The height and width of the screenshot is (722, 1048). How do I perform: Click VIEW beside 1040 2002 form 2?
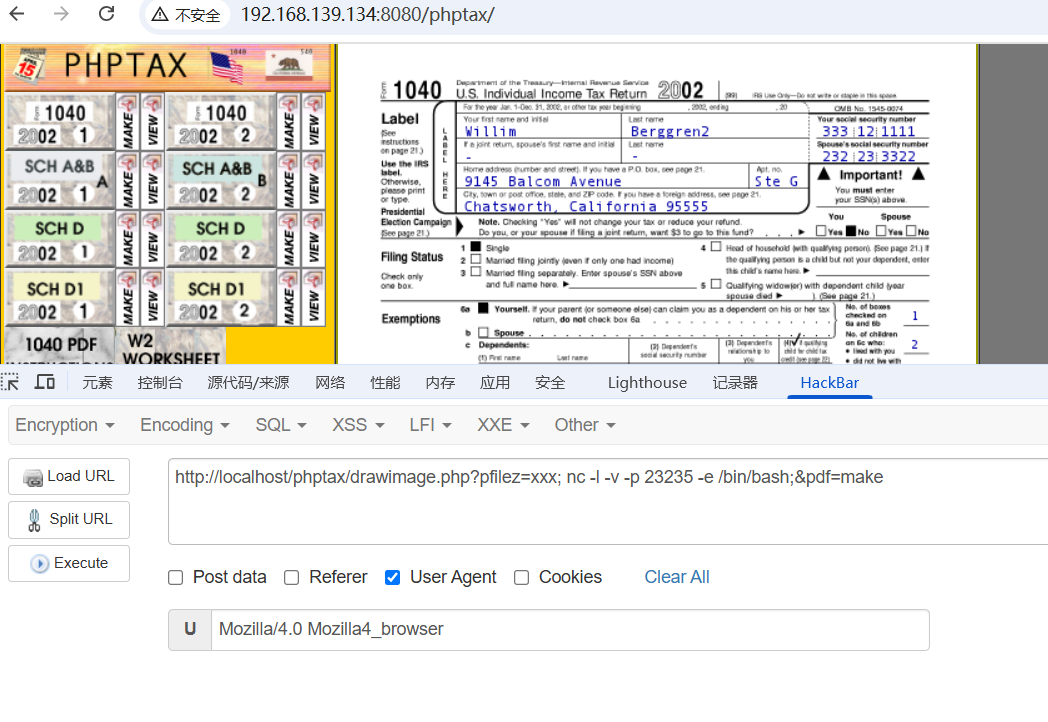313,122
